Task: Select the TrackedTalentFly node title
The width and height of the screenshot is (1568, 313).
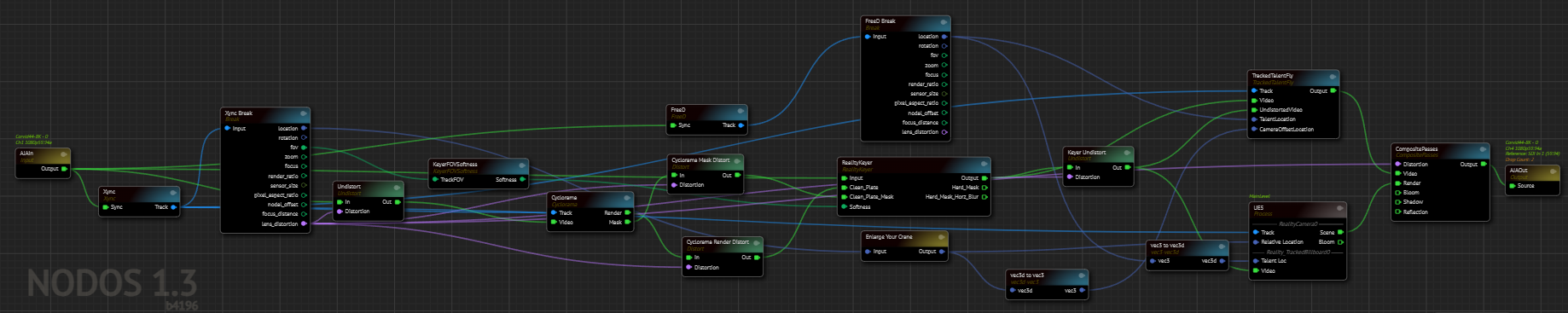Action: coord(1272,76)
